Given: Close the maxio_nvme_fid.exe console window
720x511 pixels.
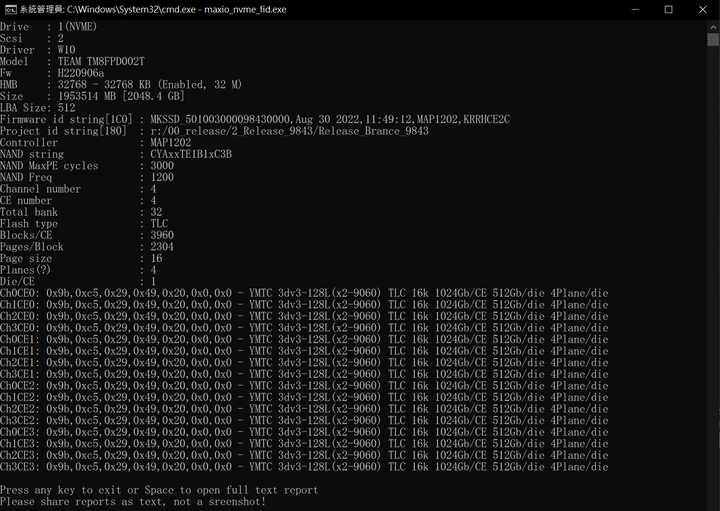Looking at the screenshot, I should tap(703, 9).
